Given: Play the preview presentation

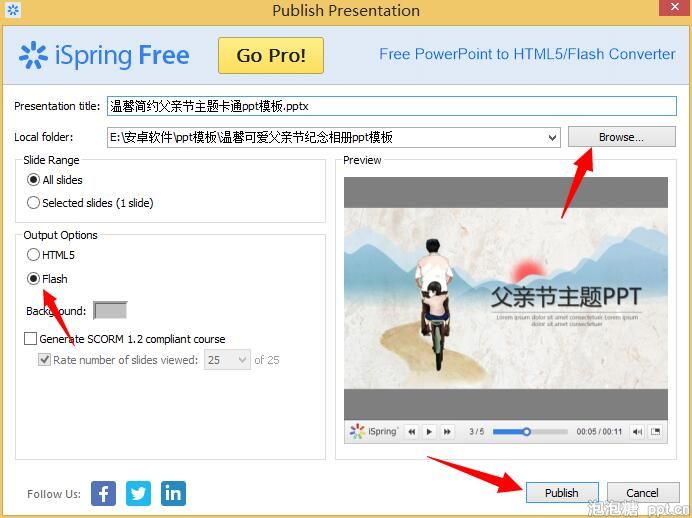Looking at the screenshot, I should [429, 432].
